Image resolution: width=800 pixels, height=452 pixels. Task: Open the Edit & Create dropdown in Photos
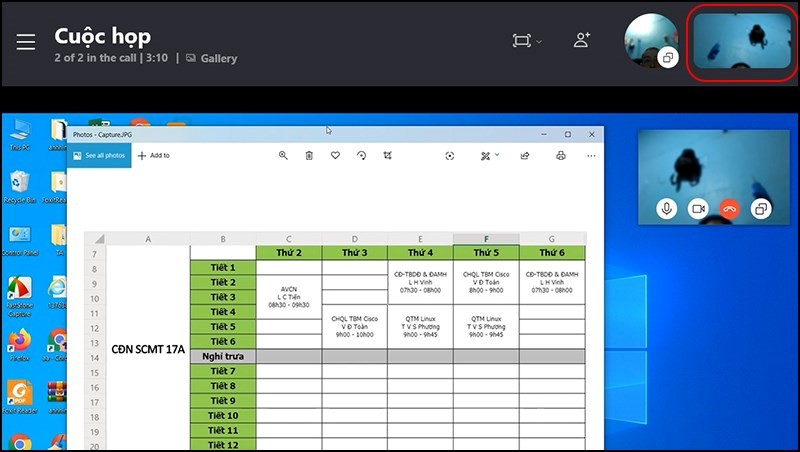click(x=489, y=156)
